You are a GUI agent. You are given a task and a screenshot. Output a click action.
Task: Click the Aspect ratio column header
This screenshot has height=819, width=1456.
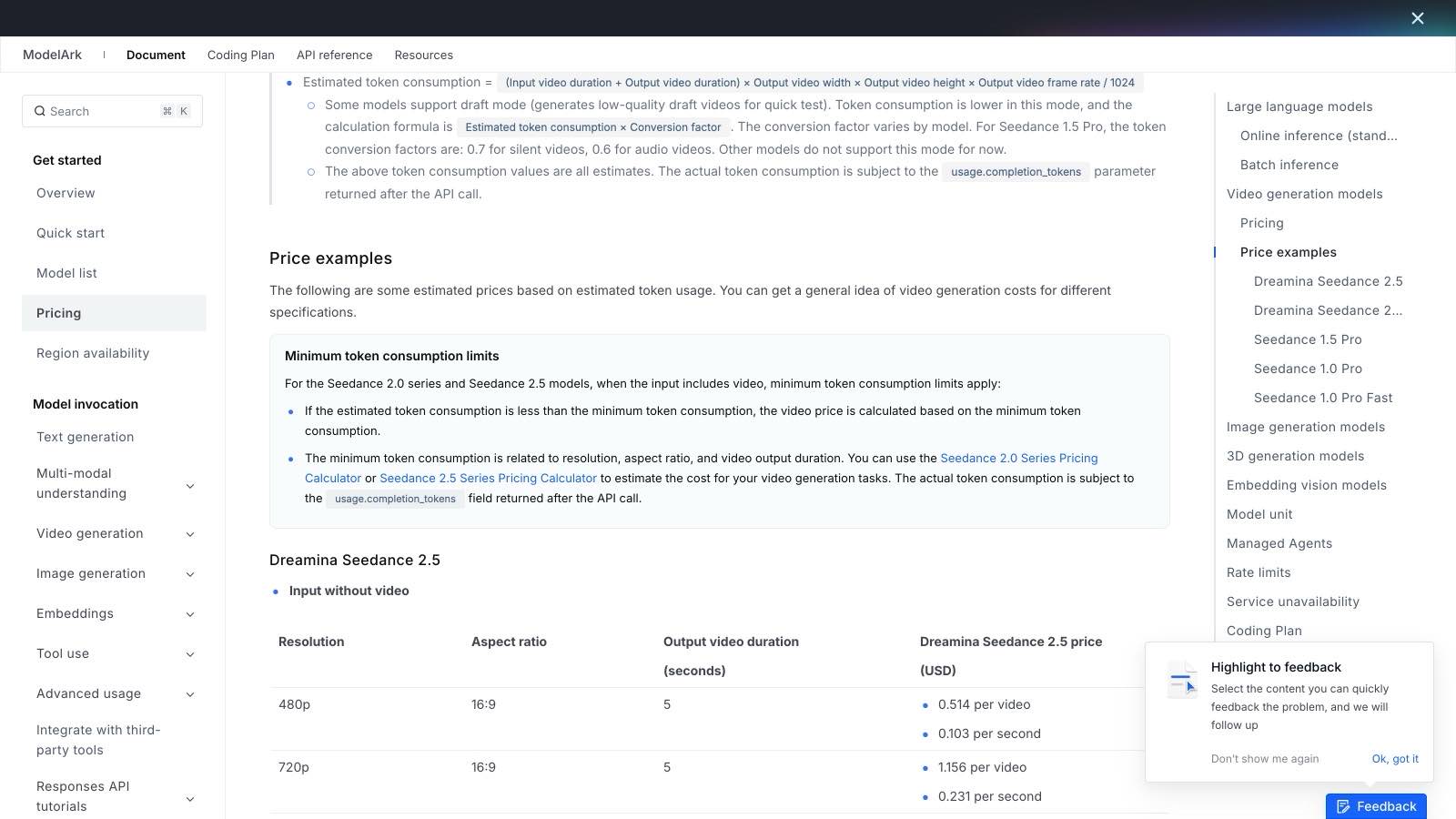pyautogui.click(x=509, y=642)
